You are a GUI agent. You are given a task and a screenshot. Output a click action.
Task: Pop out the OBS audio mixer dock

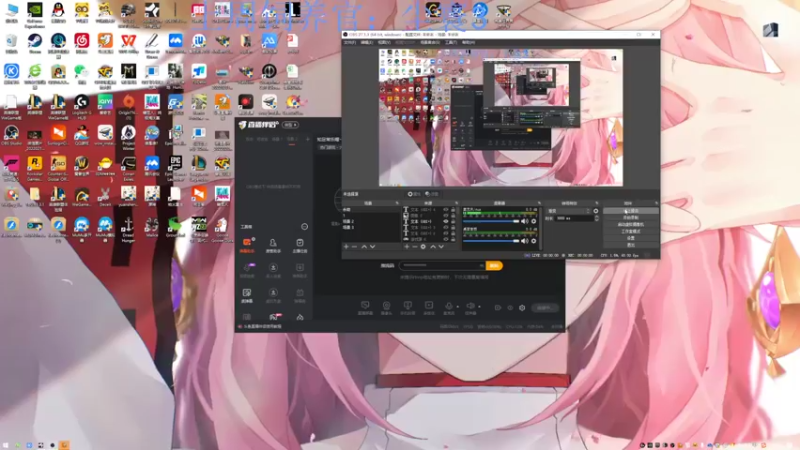pyautogui.click(x=539, y=203)
